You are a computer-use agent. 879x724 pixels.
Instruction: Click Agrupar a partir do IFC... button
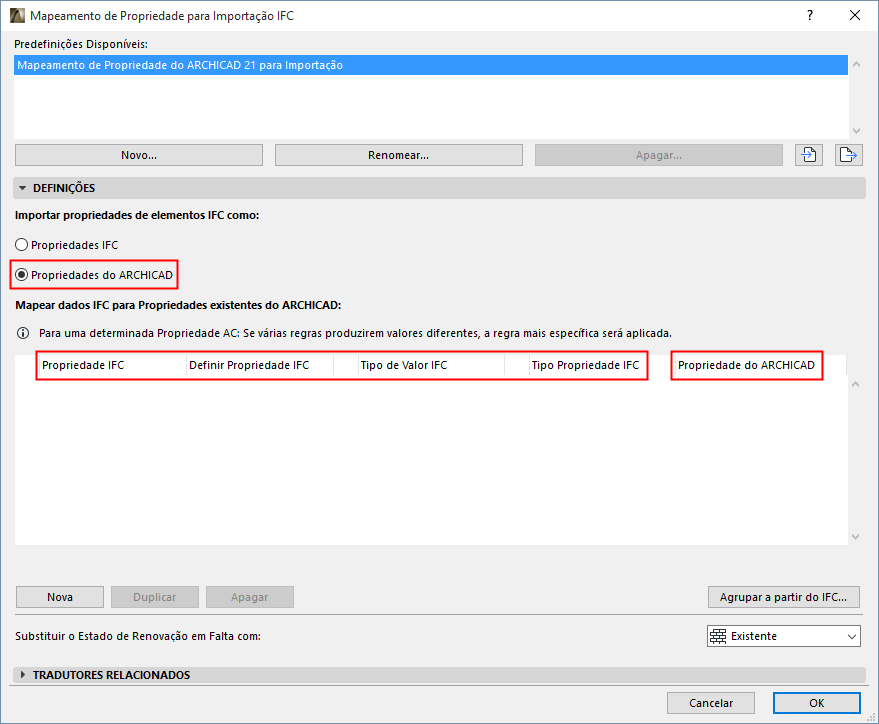coord(784,597)
